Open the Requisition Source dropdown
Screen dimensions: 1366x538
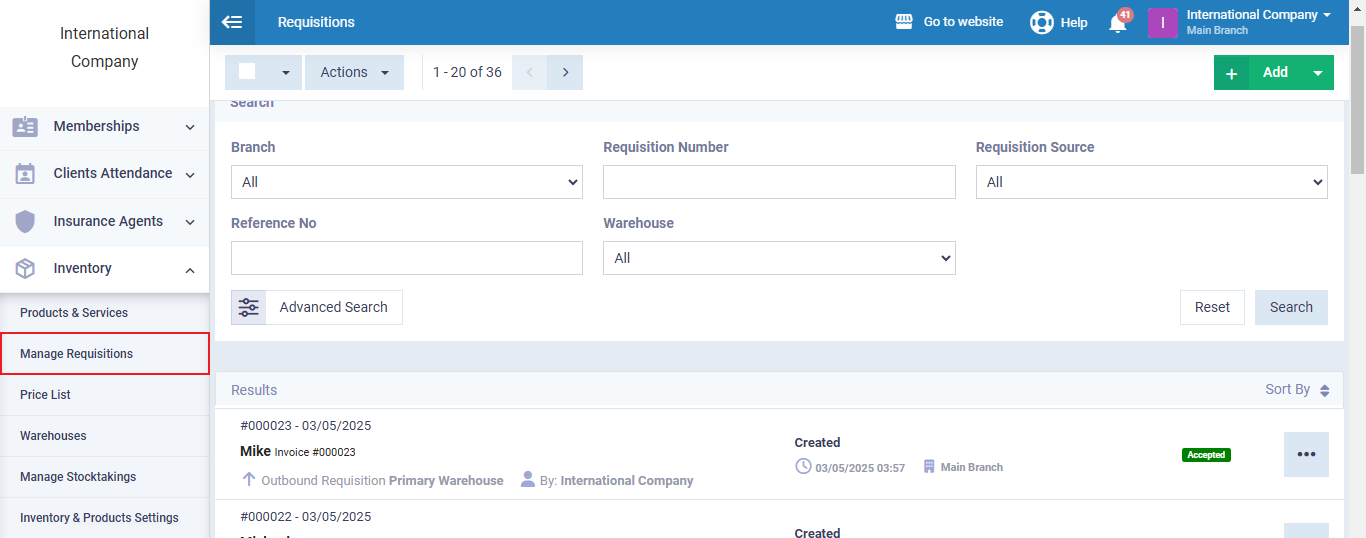(1151, 182)
